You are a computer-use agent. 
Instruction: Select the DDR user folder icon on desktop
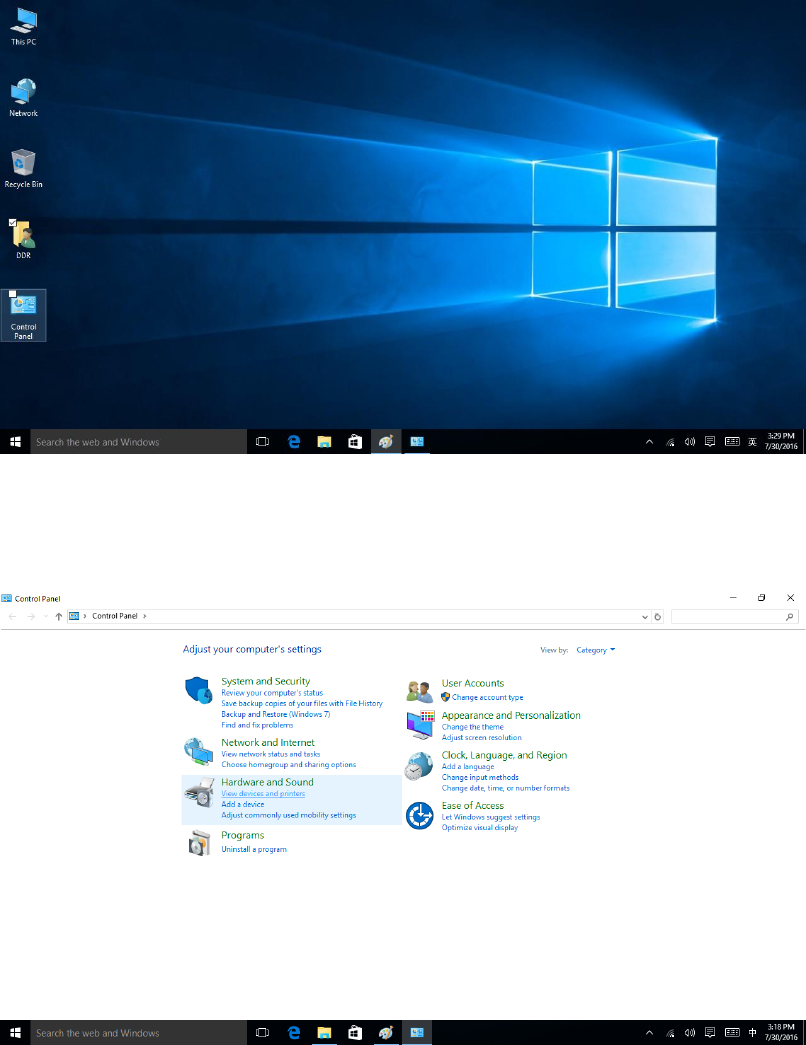[x=23, y=239]
